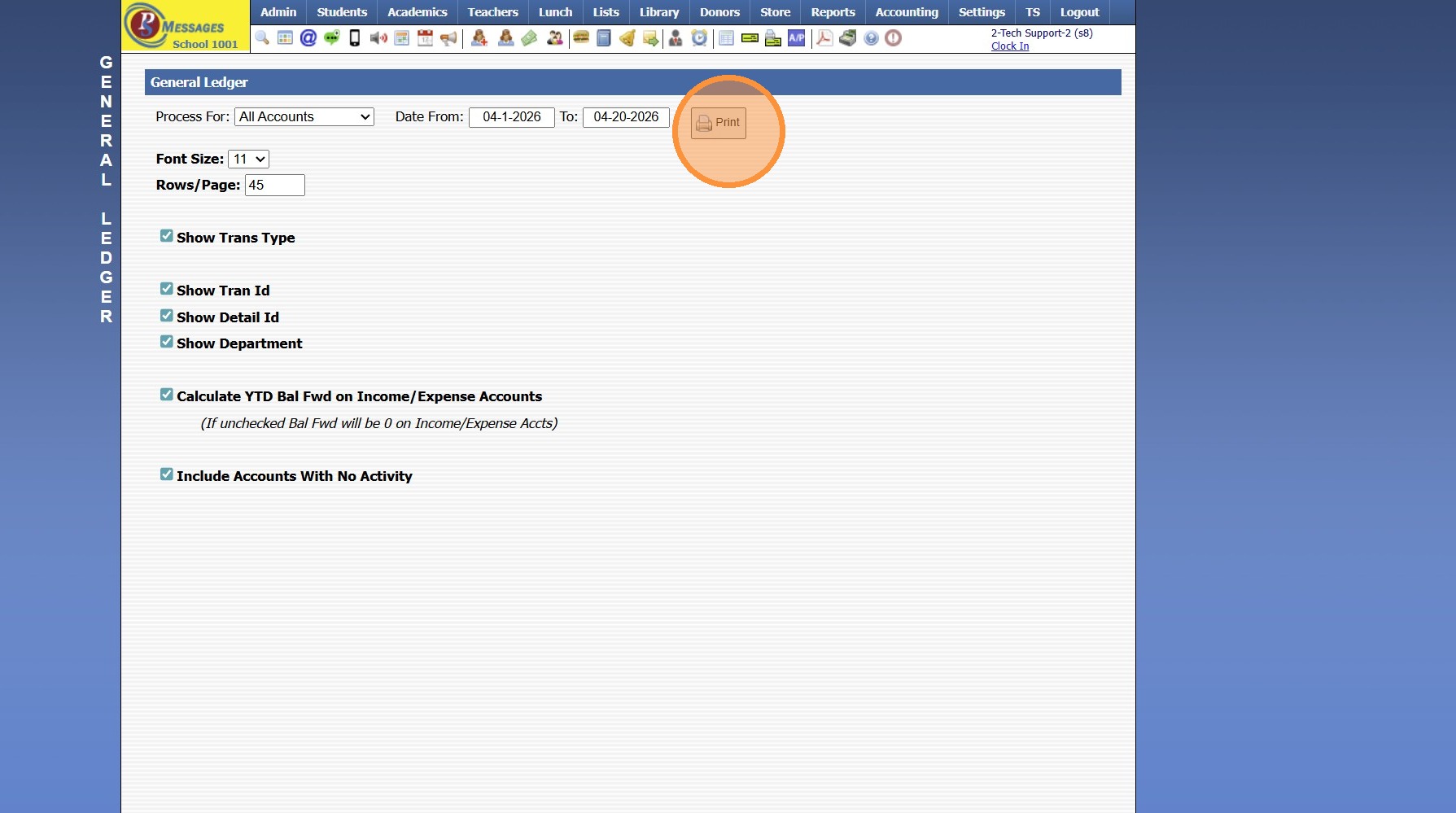
Task: Click the staff person with tie icon
Action: [676, 38]
